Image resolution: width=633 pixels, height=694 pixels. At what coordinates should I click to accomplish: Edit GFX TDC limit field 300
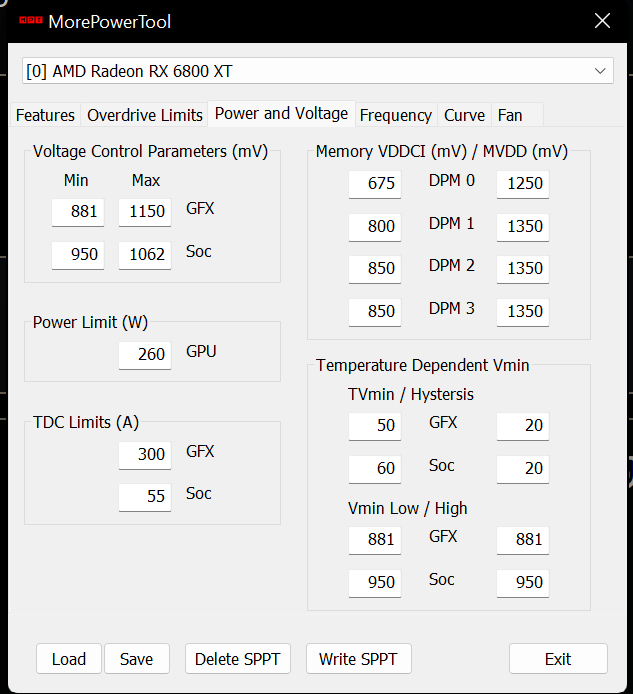145,455
